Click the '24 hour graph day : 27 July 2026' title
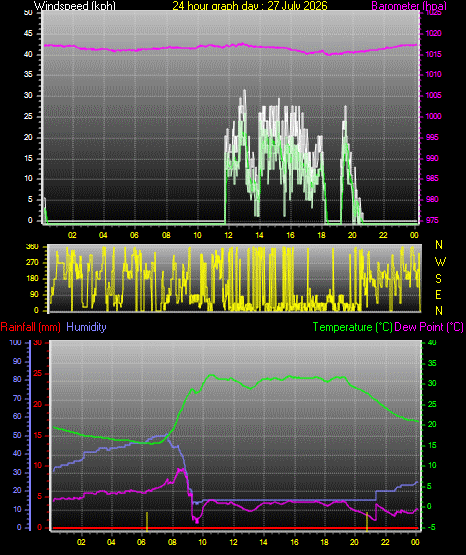The width and height of the screenshot is (466, 555). point(250,5)
